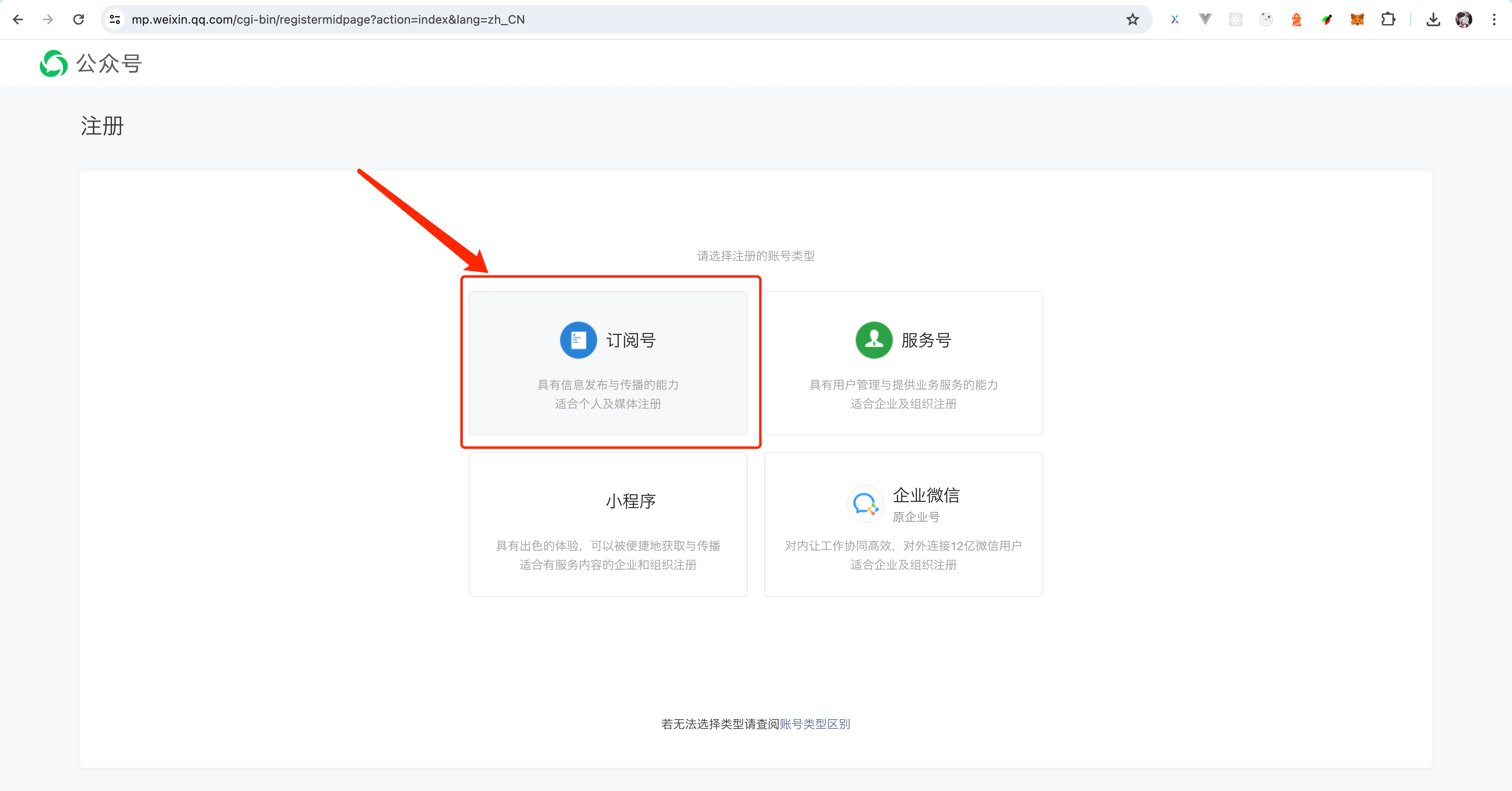Open the MetaMask fox extension

pyautogui.click(x=1357, y=19)
